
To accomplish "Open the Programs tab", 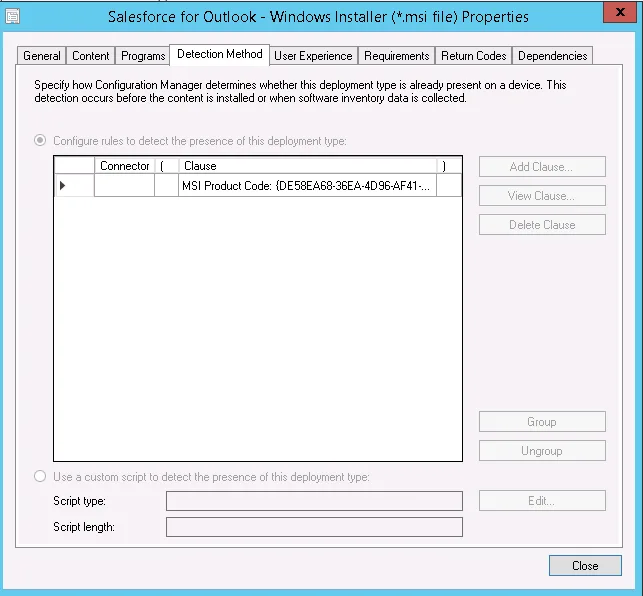I will [143, 56].
